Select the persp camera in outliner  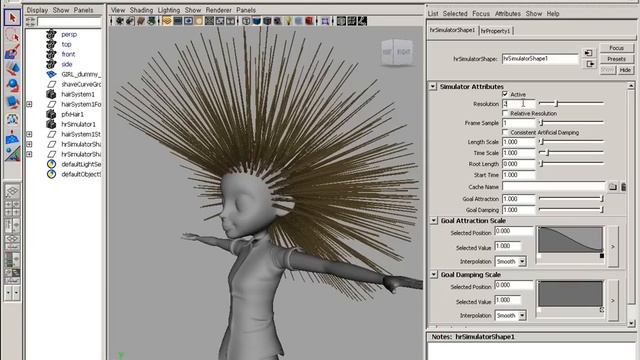coord(69,34)
